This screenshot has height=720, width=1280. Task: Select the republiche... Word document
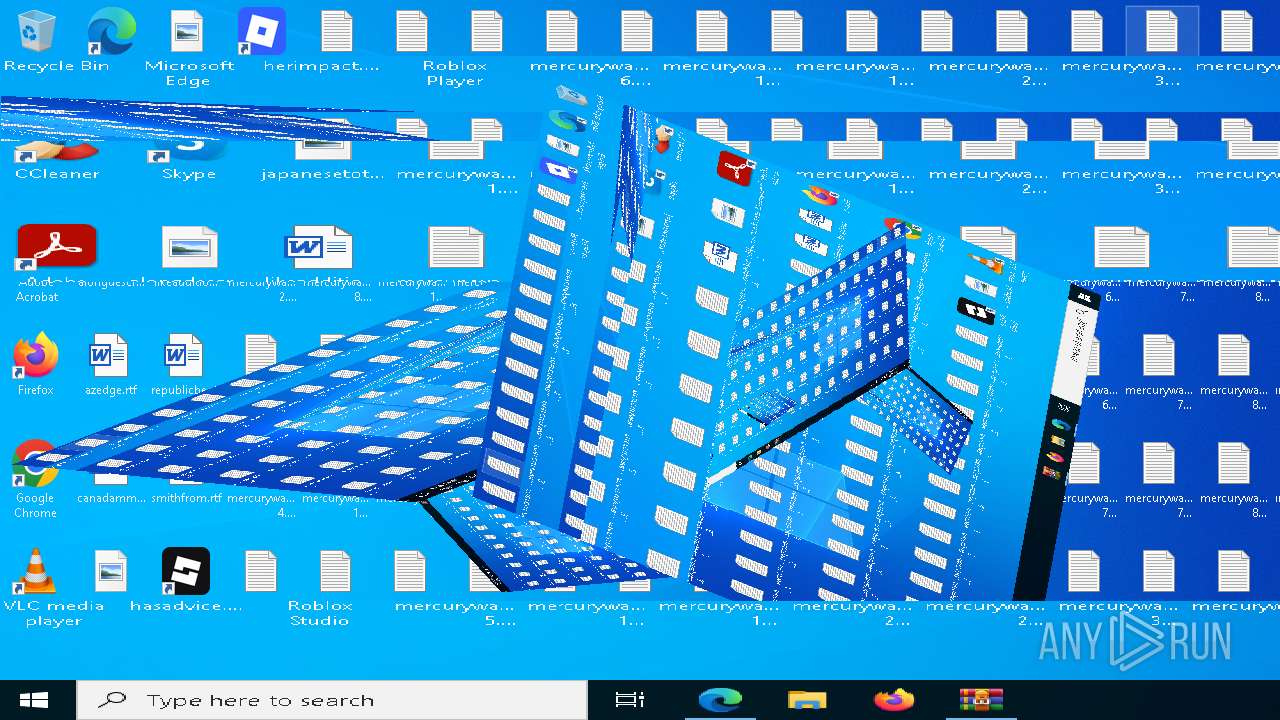click(x=183, y=356)
